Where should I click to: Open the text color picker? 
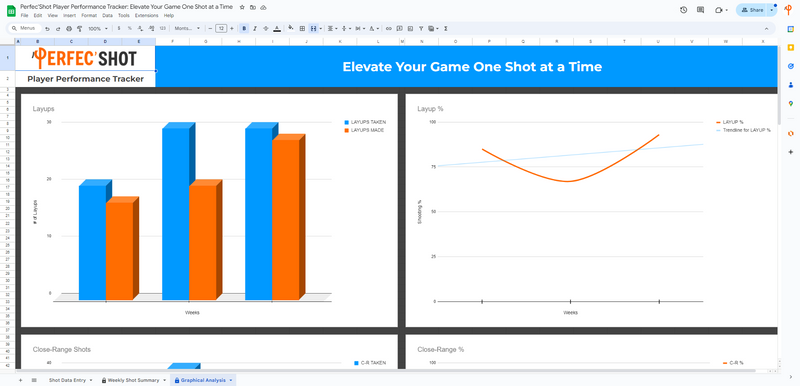(x=277, y=29)
